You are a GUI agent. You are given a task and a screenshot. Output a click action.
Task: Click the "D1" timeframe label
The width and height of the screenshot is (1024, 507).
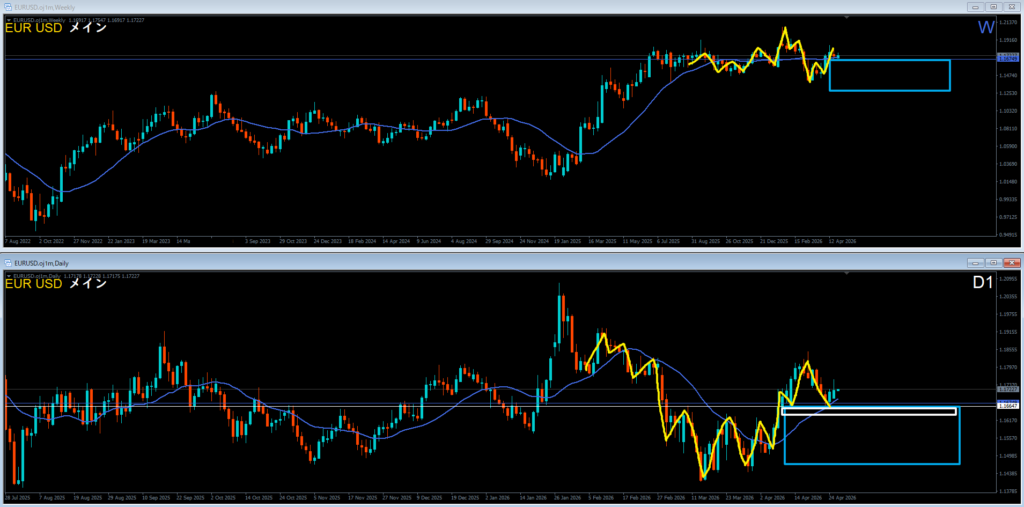[983, 284]
